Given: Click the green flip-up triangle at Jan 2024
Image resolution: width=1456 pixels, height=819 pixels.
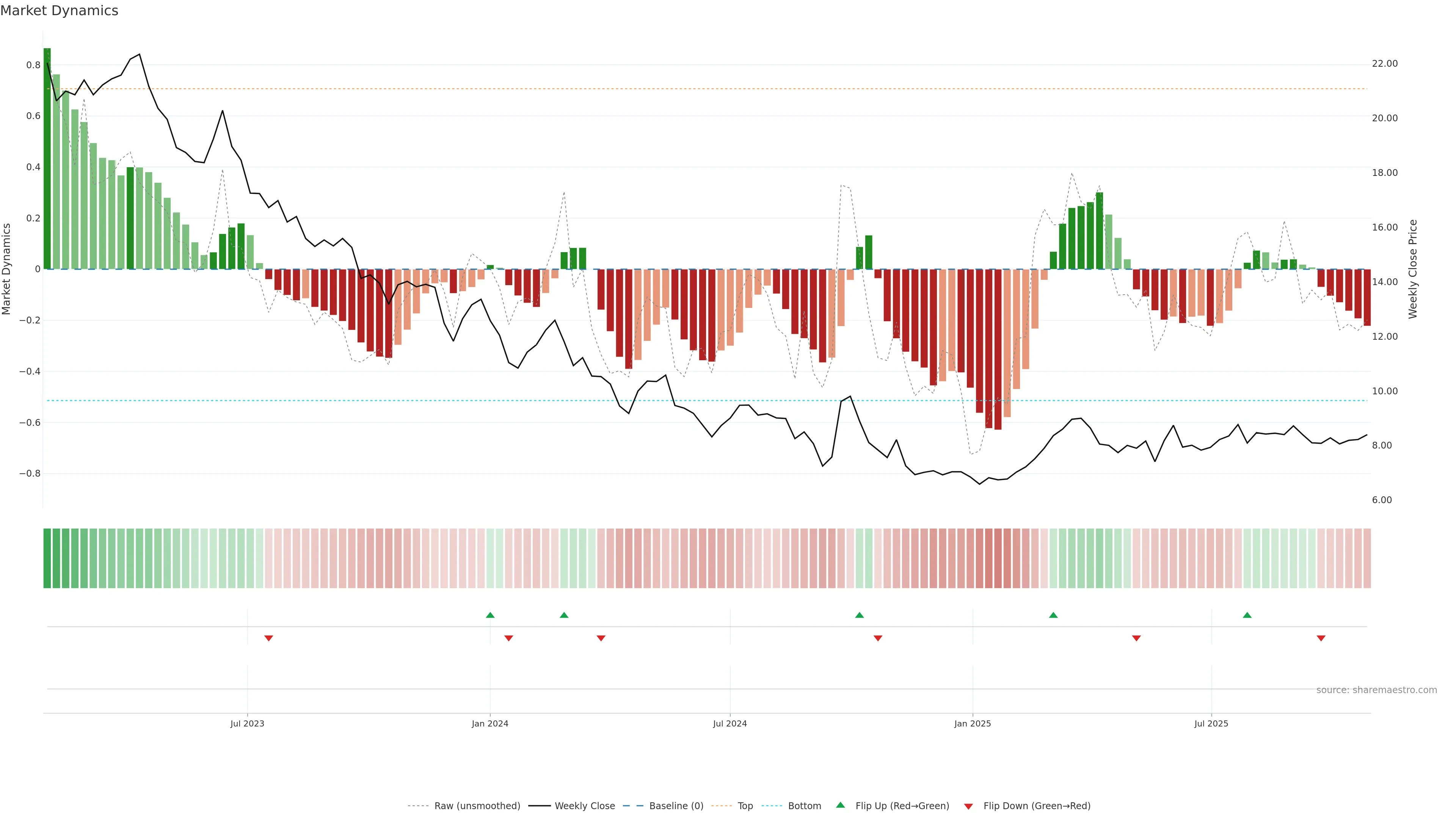Looking at the screenshot, I should pos(490,615).
